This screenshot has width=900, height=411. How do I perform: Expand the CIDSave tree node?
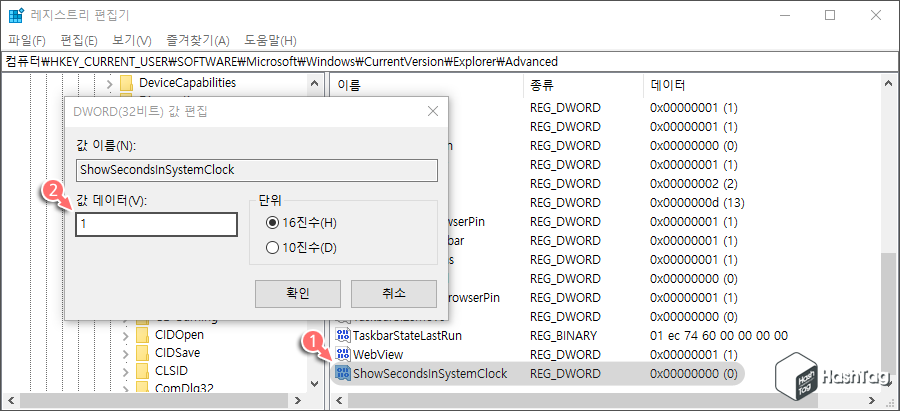125,352
